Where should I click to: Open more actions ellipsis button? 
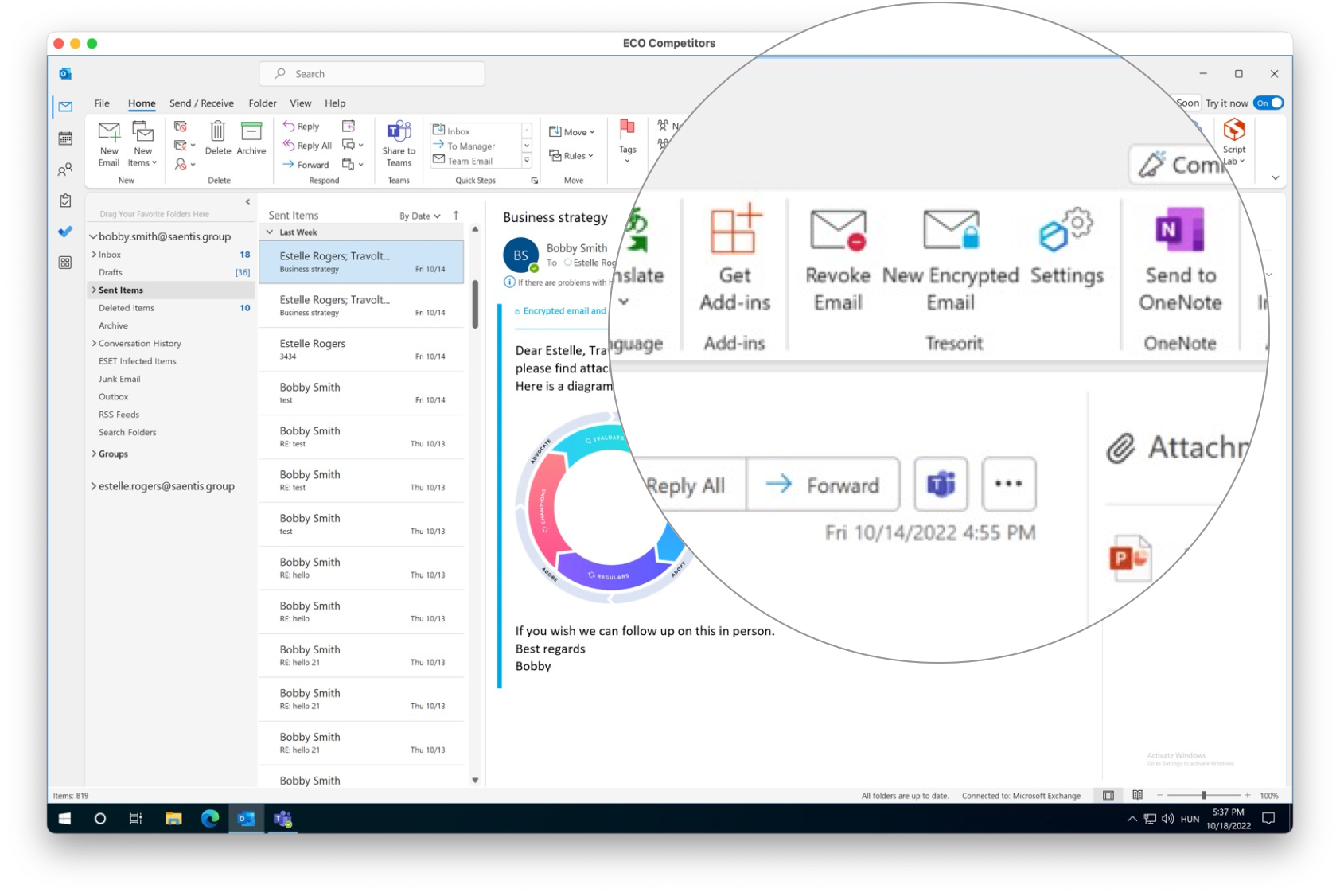click(x=1008, y=484)
